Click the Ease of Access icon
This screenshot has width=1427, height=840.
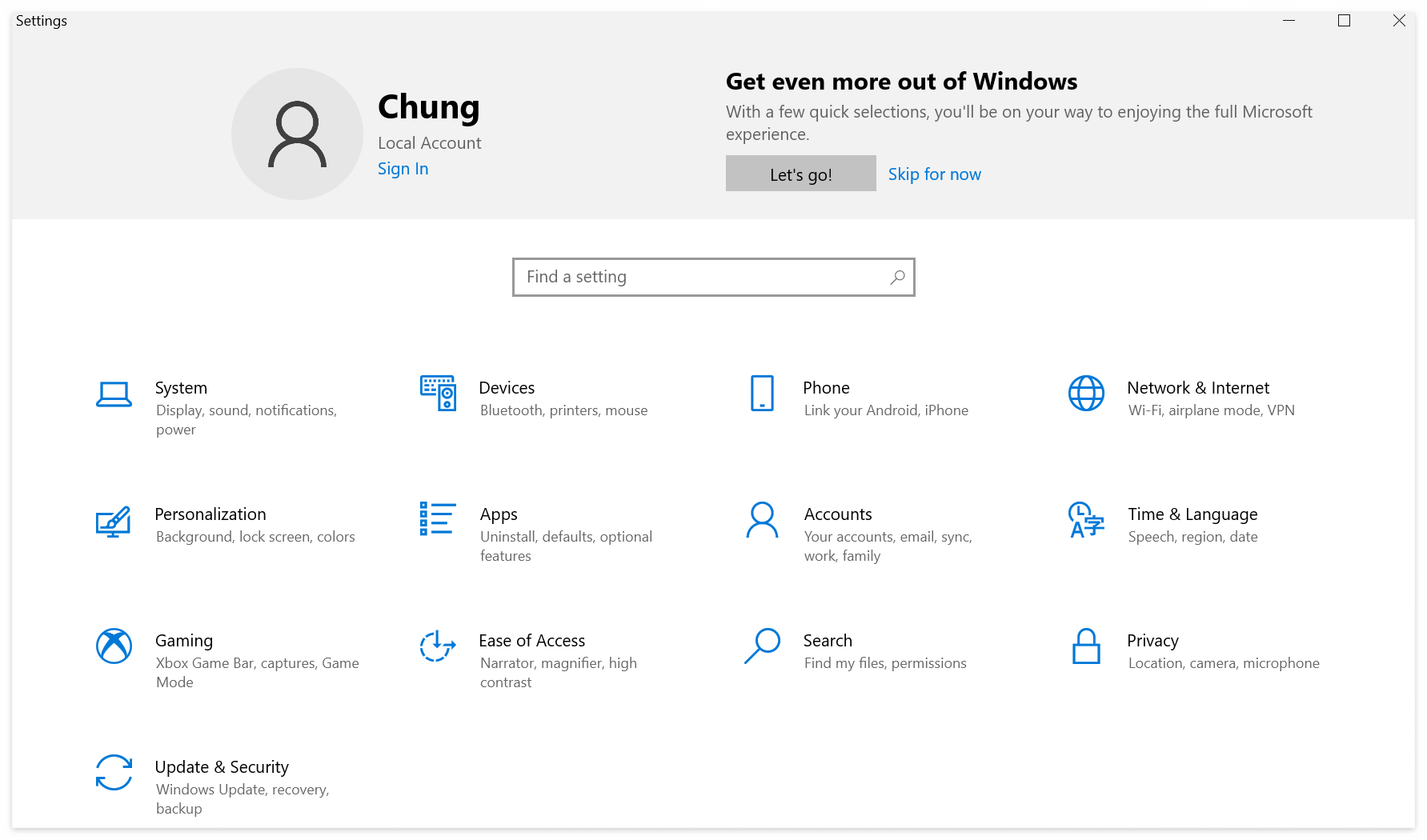[x=438, y=646]
